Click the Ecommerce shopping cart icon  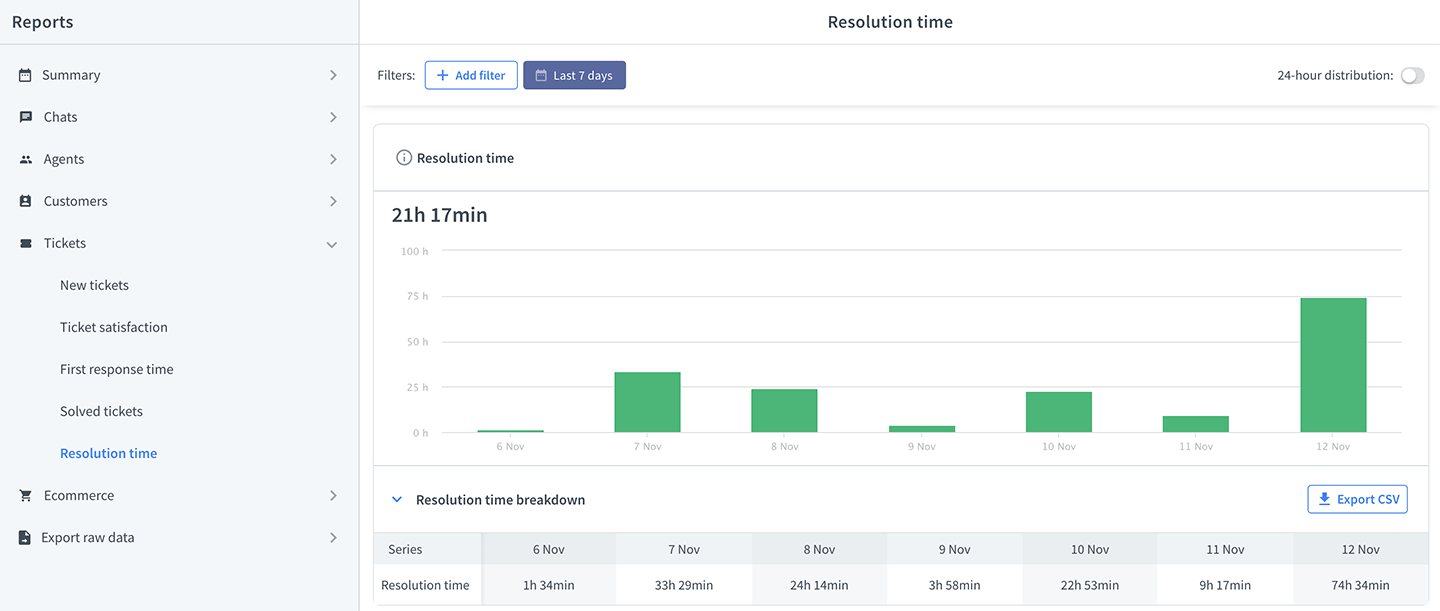coord(26,495)
